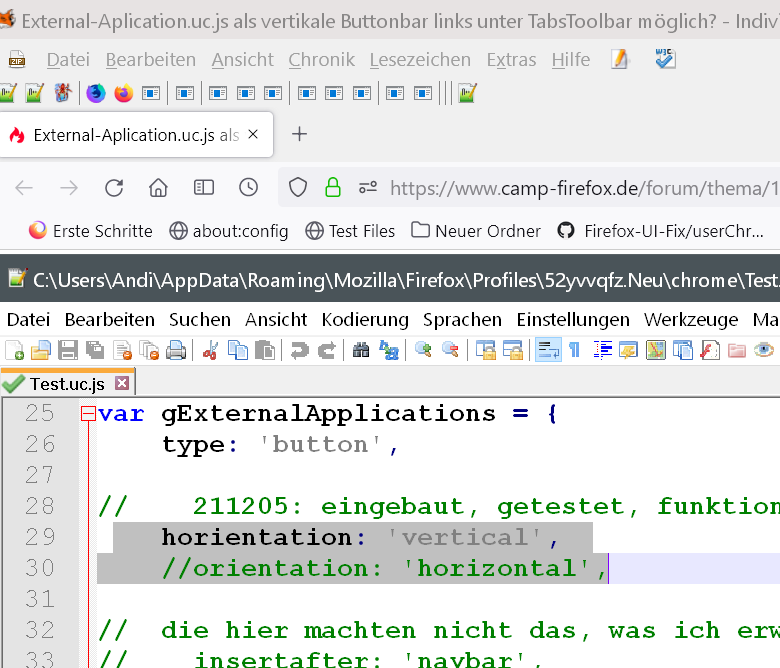Open the Kodierung menu in Notepad++

[365, 320]
